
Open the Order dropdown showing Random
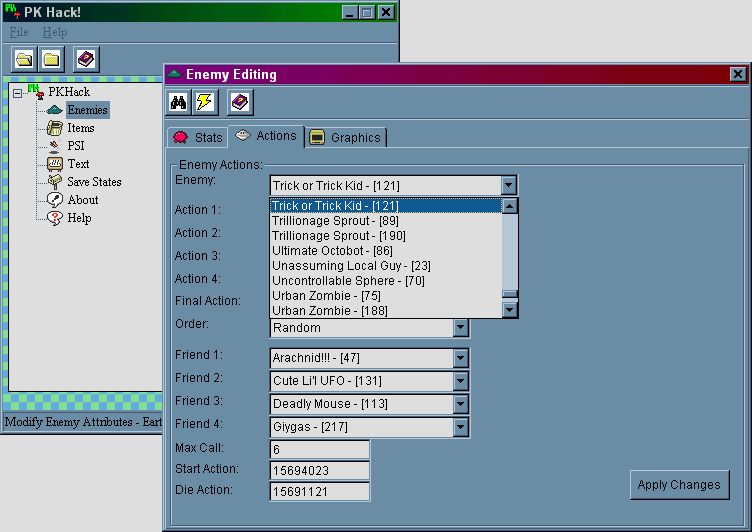[460, 328]
